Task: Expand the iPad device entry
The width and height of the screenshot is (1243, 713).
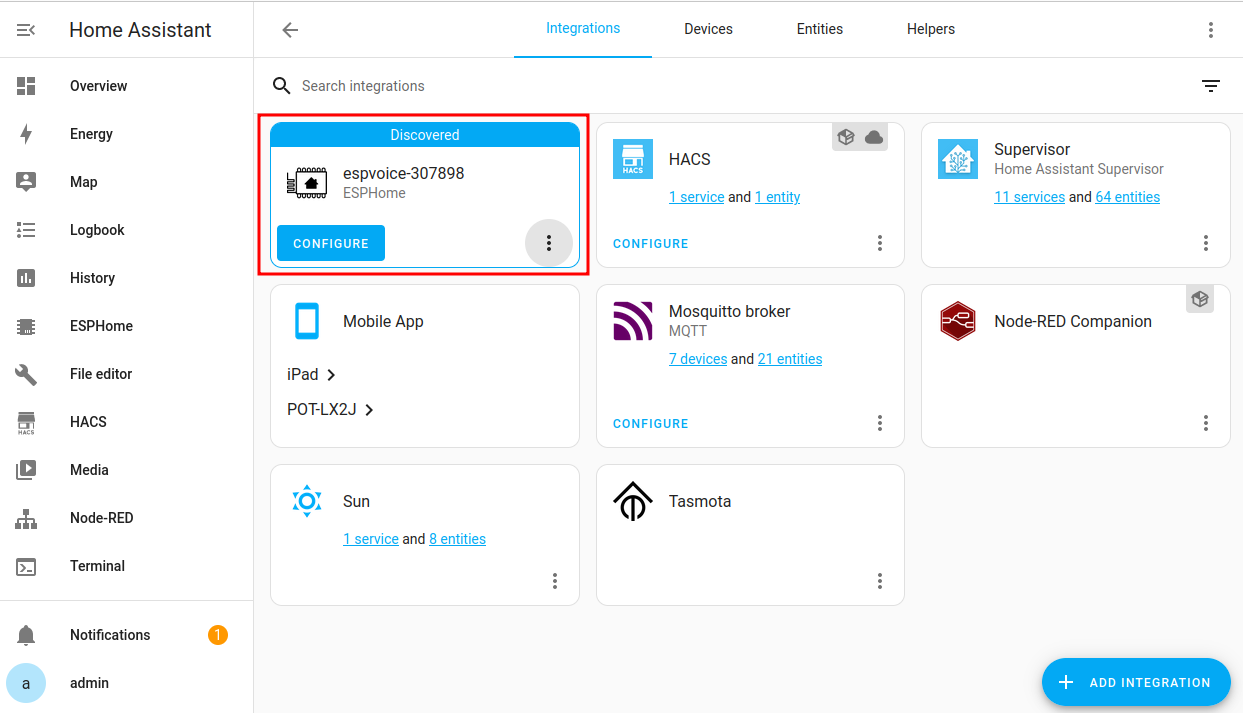Action: [x=312, y=374]
